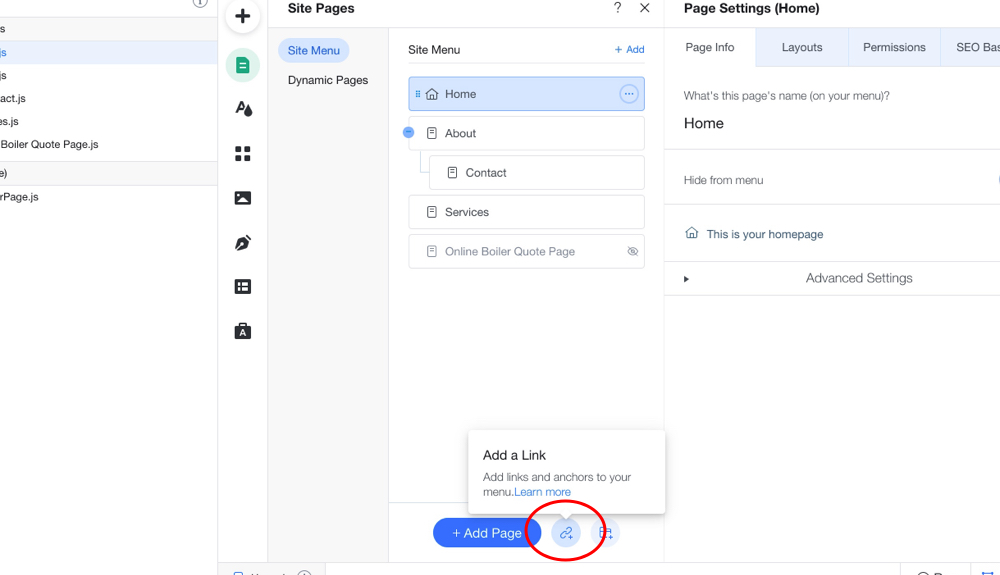Image resolution: width=1000 pixels, height=575 pixels.
Task: Click the Home page house icon
Action: click(x=432, y=94)
